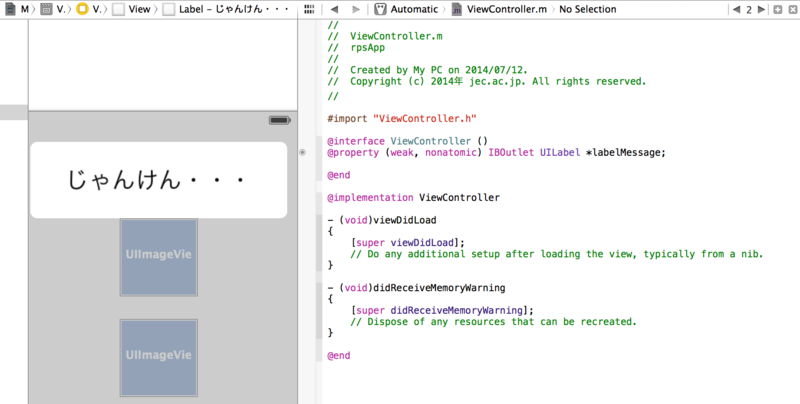Show related items grid menu
The width and height of the screenshot is (800, 404).
pyautogui.click(x=309, y=9)
